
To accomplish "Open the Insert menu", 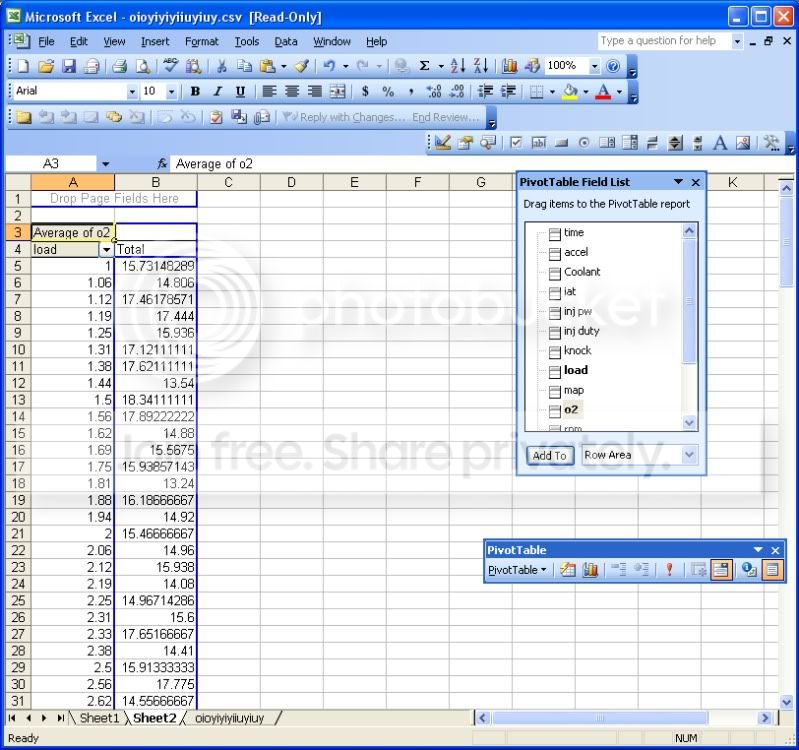I will (155, 41).
